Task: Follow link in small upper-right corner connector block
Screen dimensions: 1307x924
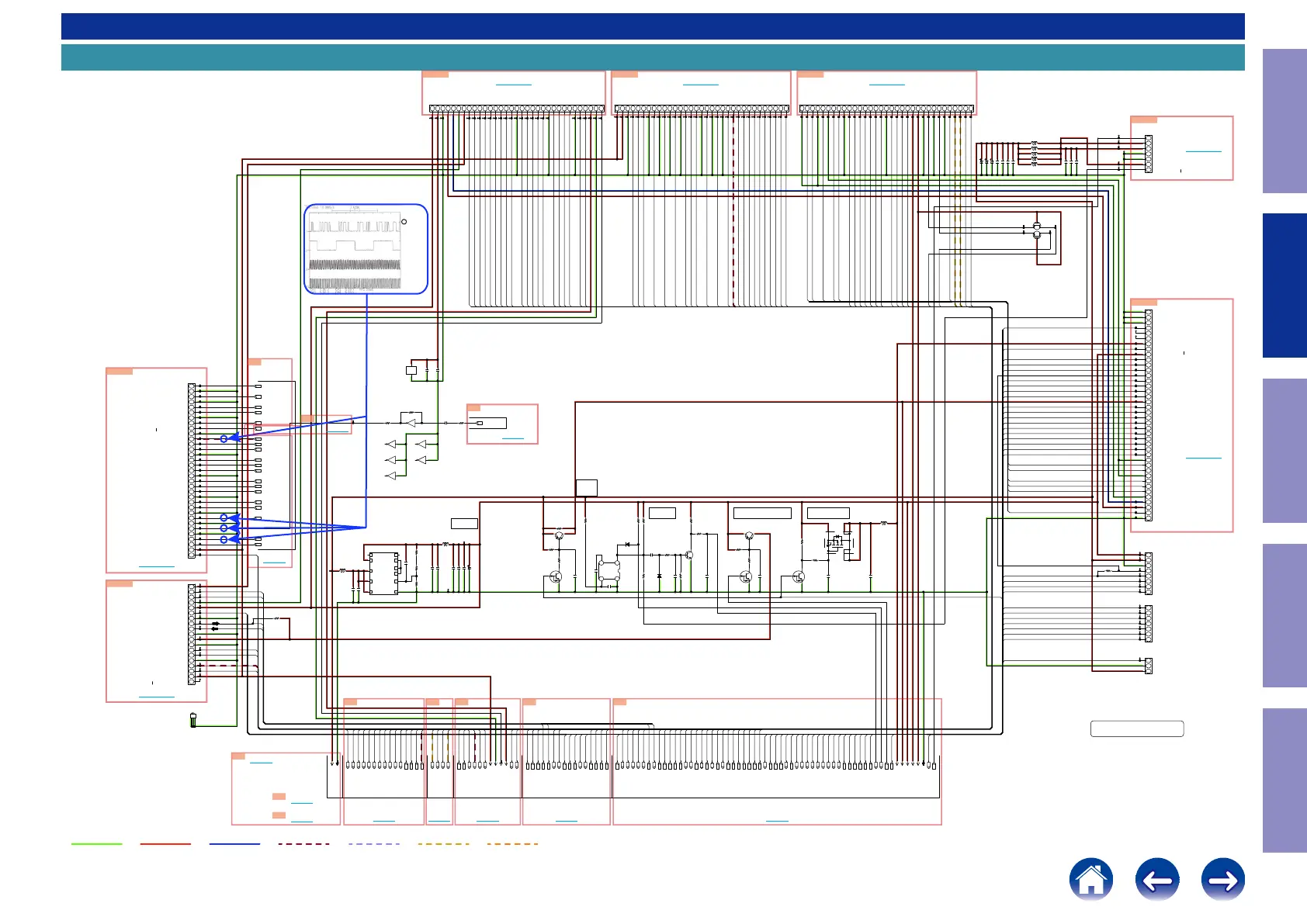Action: click(x=1203, y=151)
